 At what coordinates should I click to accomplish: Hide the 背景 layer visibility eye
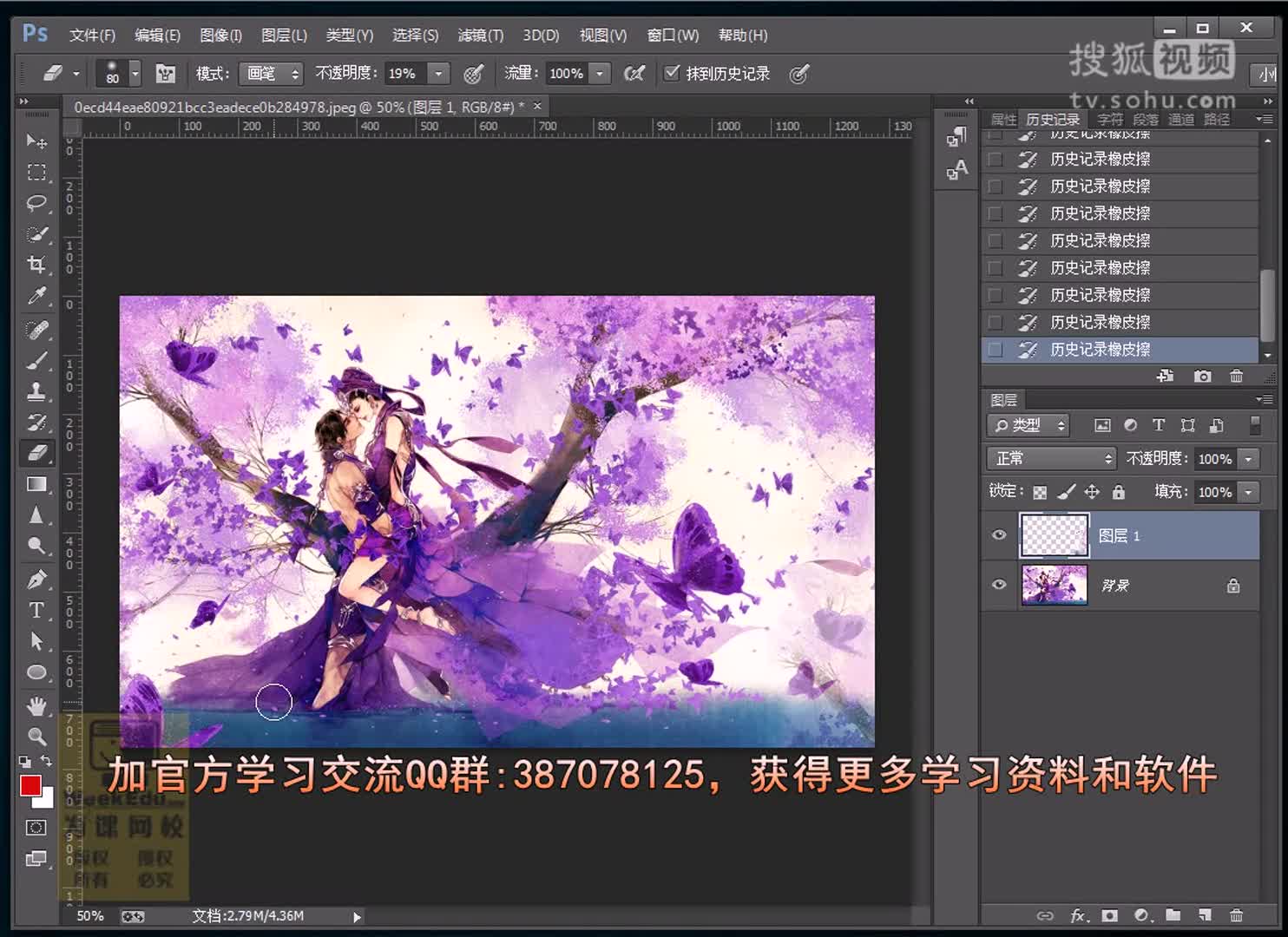click(999, 585)
